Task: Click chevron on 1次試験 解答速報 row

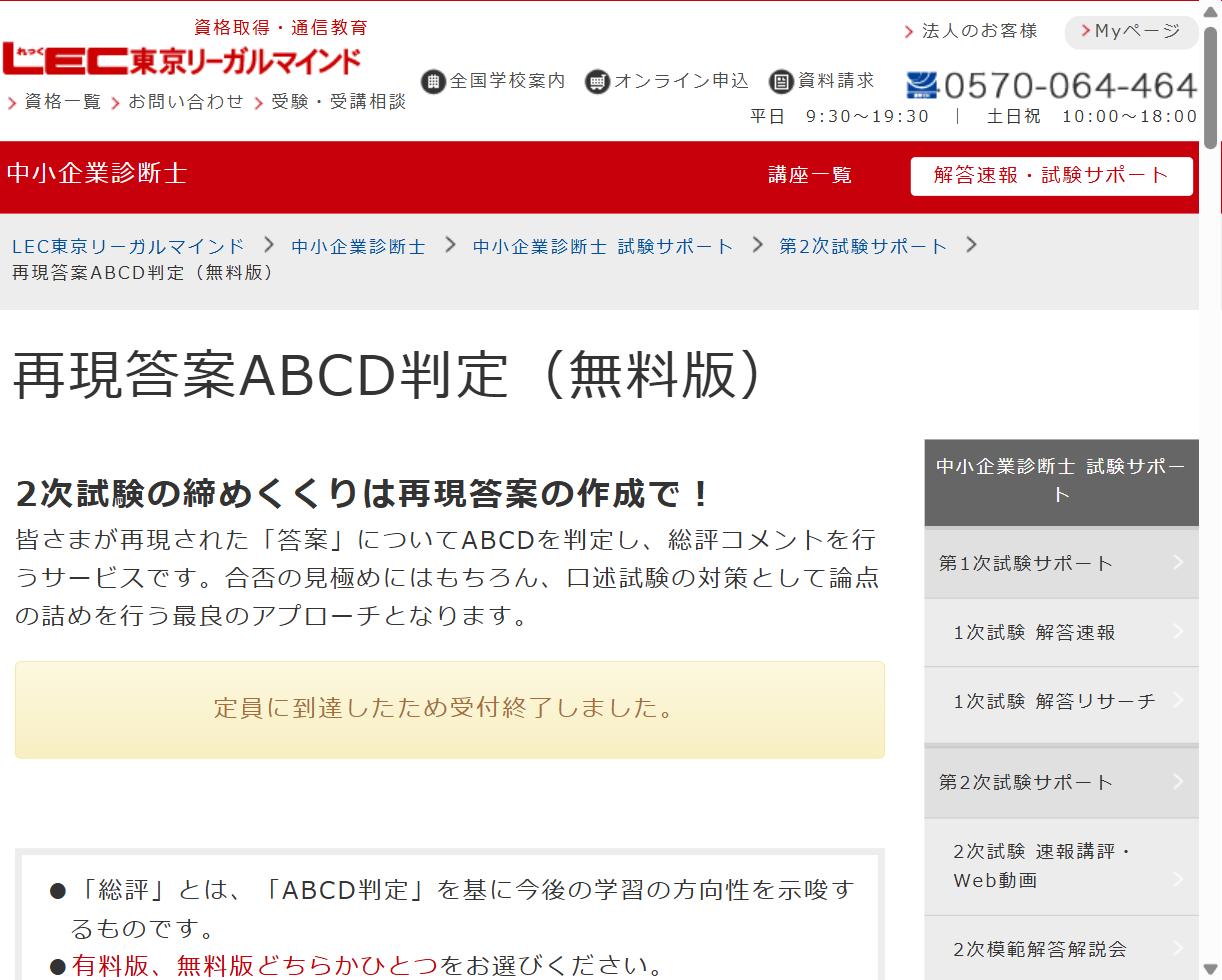Action: coord(1178,631)
